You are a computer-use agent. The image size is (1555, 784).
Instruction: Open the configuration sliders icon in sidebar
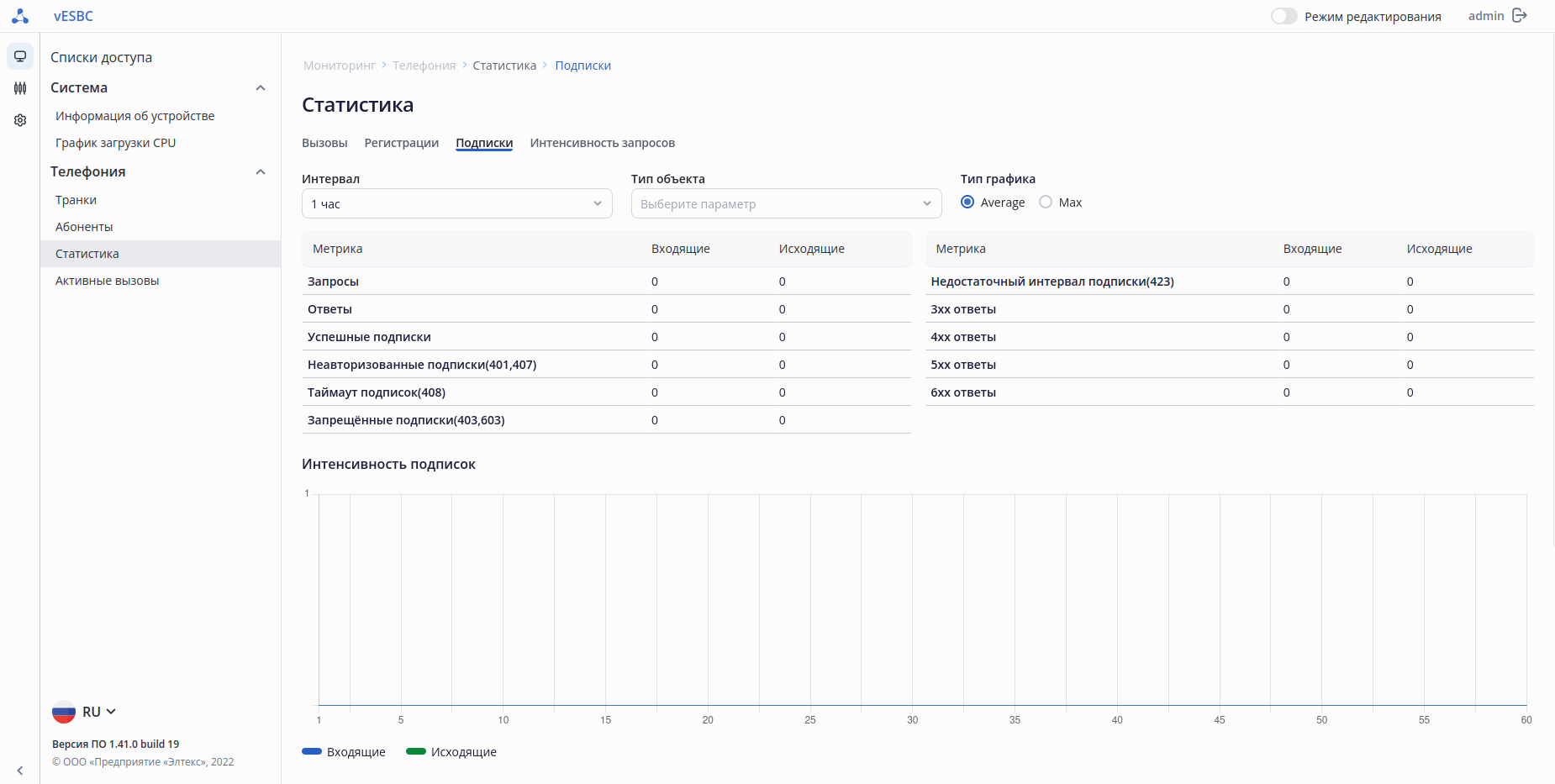(20, 88)
